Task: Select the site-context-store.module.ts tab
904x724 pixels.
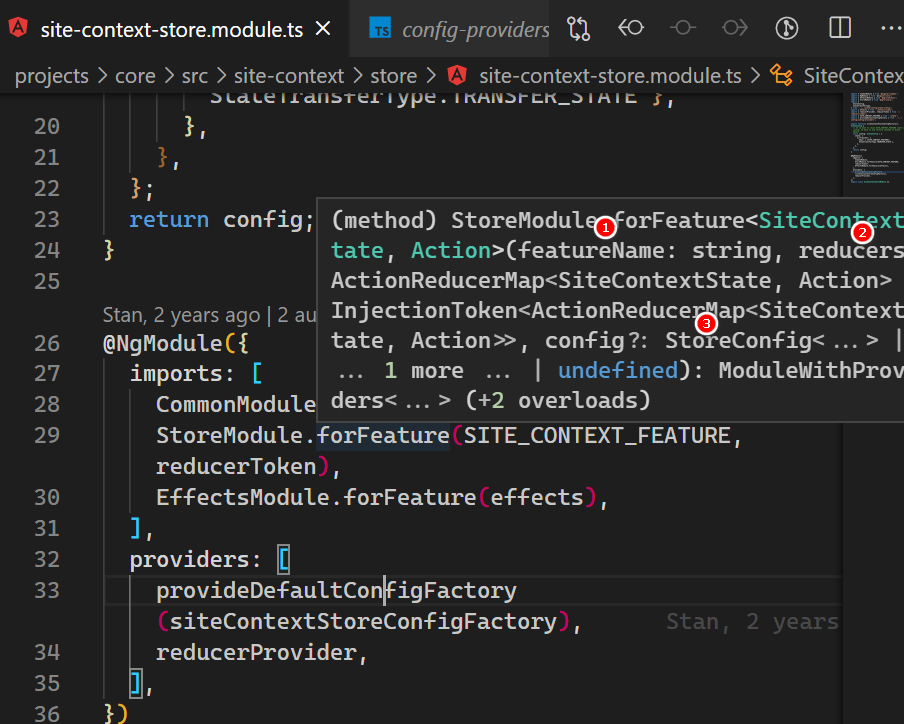Action: tap(172, 29)
